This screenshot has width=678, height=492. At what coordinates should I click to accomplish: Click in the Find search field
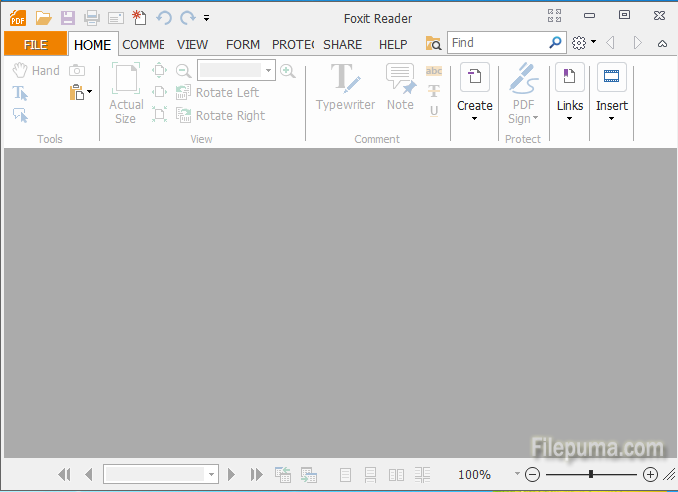[x=496, y=43]
